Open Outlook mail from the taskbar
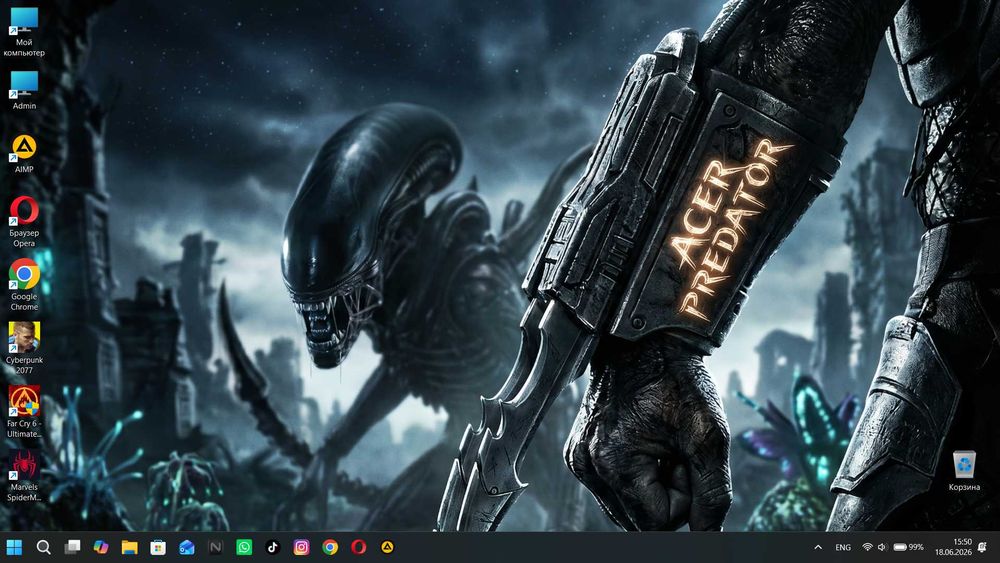The width and height of the screenshot is (1000, 563). (187, 547)
